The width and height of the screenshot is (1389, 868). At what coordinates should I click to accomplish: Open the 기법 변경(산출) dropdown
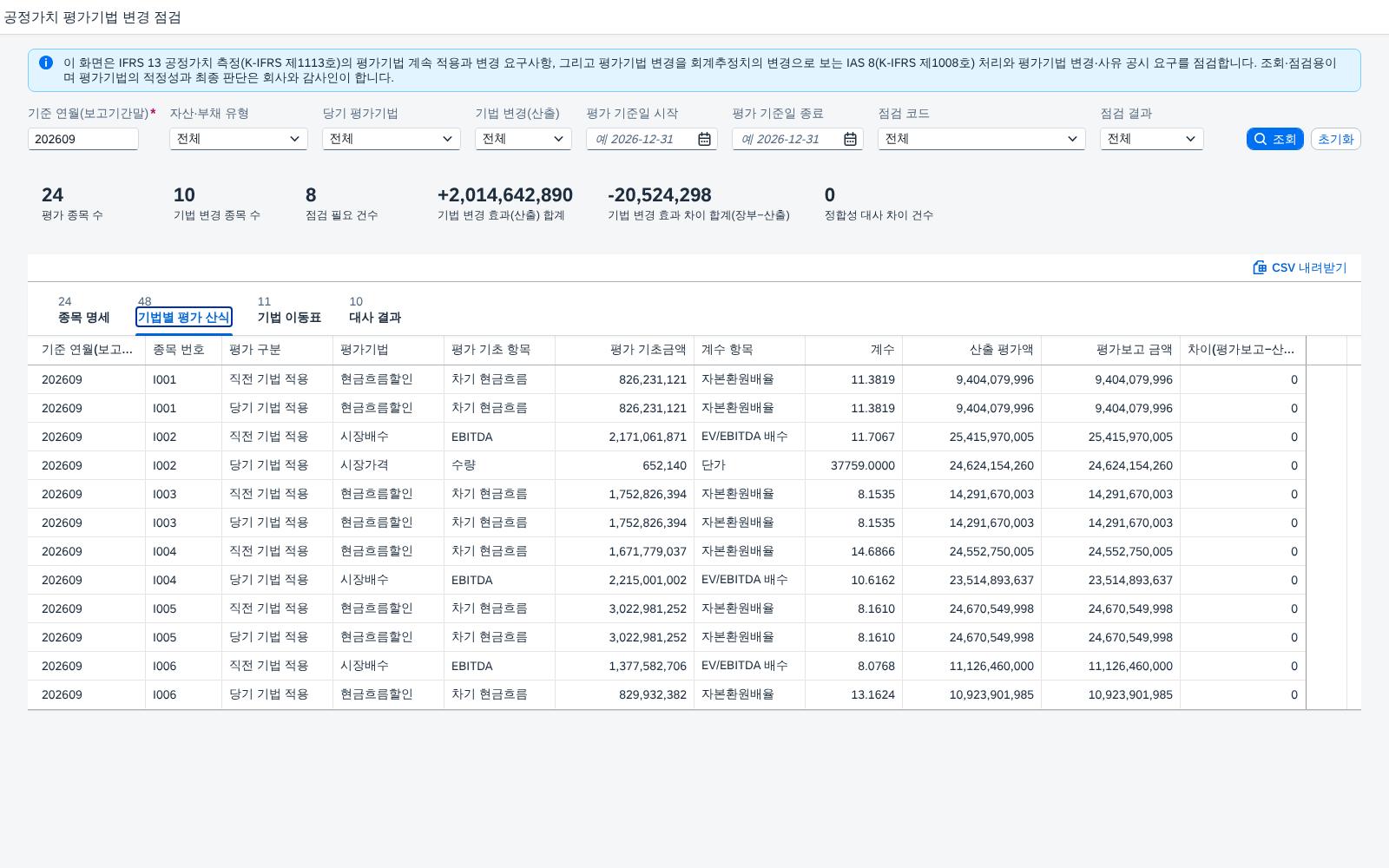pyautogui.click(x=558, y=139)
